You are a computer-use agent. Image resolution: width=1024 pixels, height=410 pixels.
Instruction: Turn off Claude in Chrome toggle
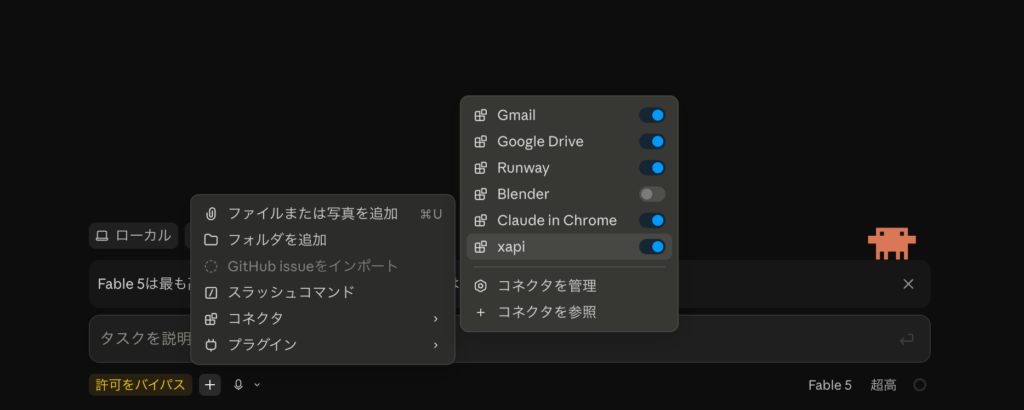point(652,221)
